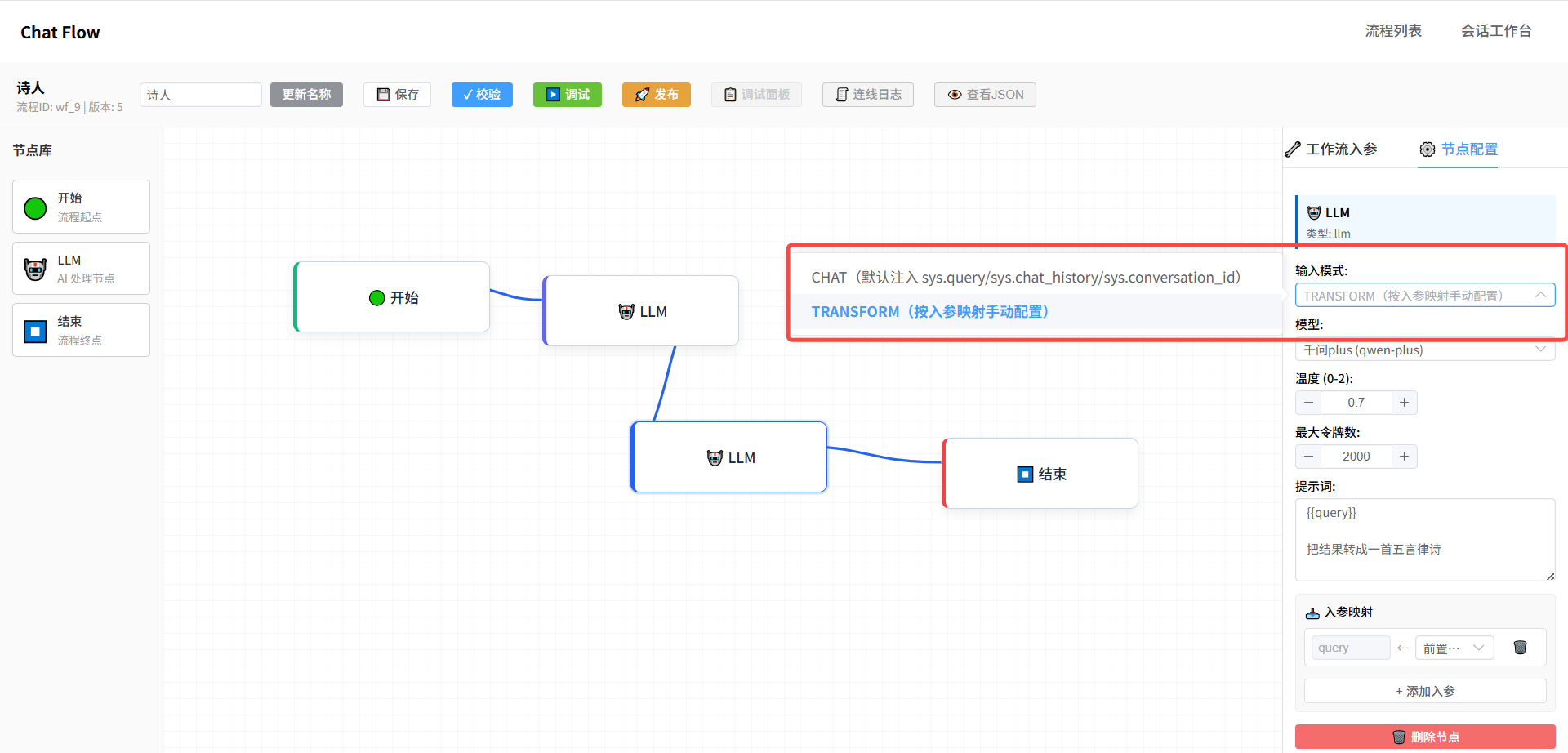Click the prompt textarea with {{query}}
1568x753 pixels.
1425,540
